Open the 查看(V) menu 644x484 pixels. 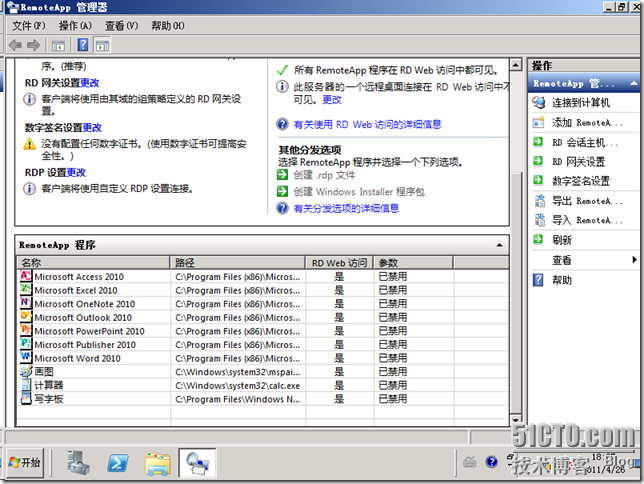coord(122,26)
